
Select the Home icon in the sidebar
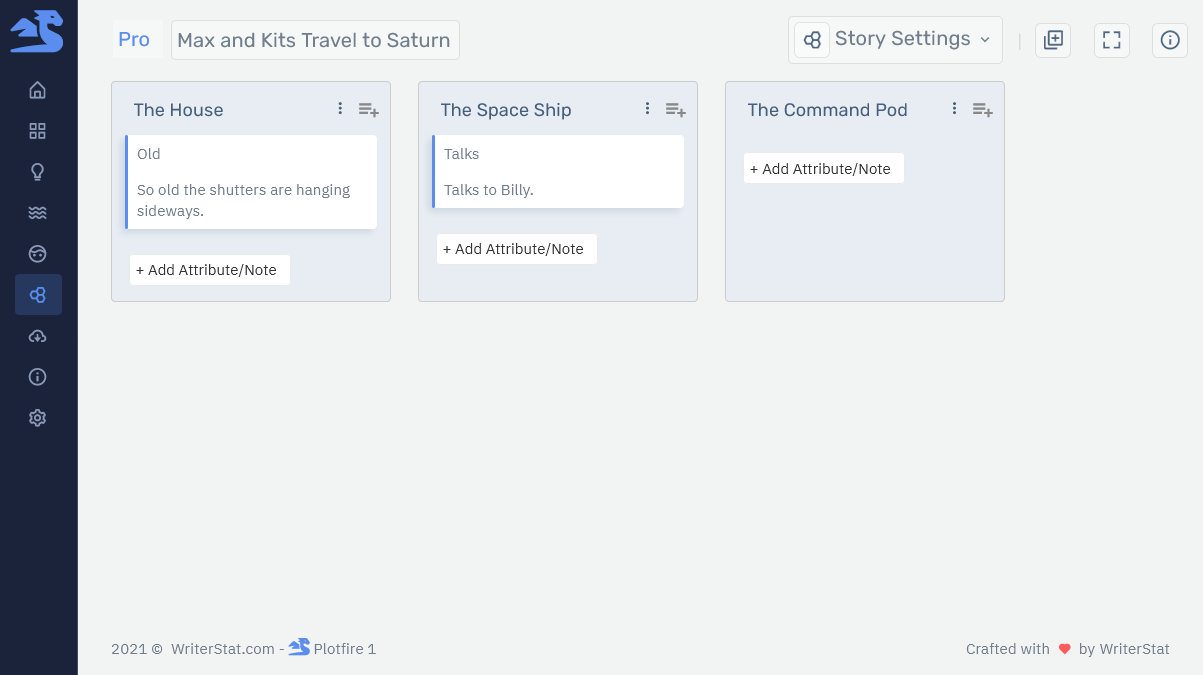[x=38, y=89]
